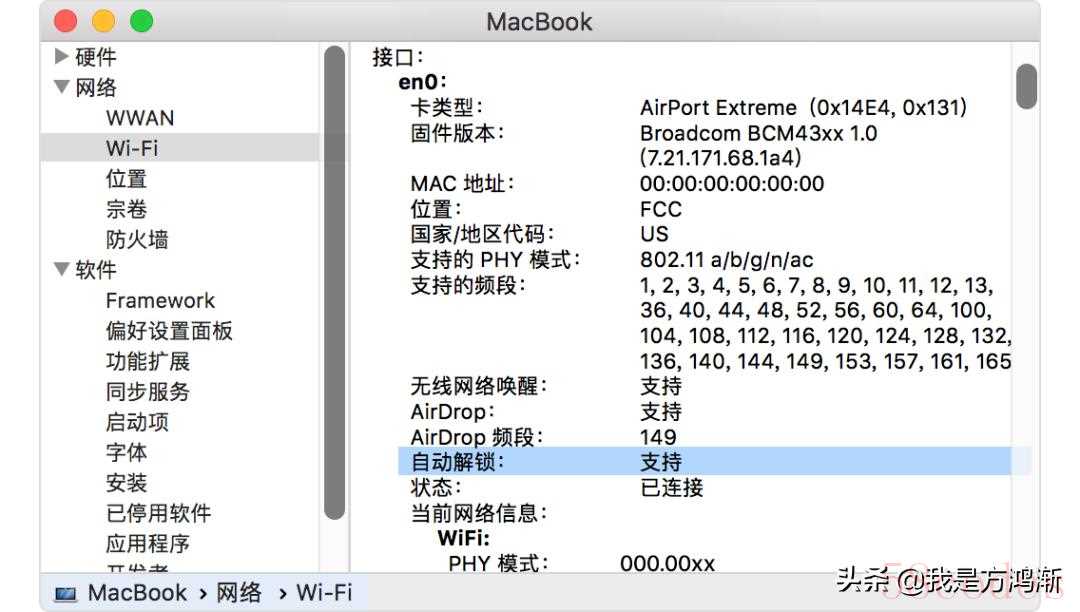The width and height of the screenshot is (1080, 612).
Task: Select the highlighted 自动解锁 row
Action: [704, 461]
